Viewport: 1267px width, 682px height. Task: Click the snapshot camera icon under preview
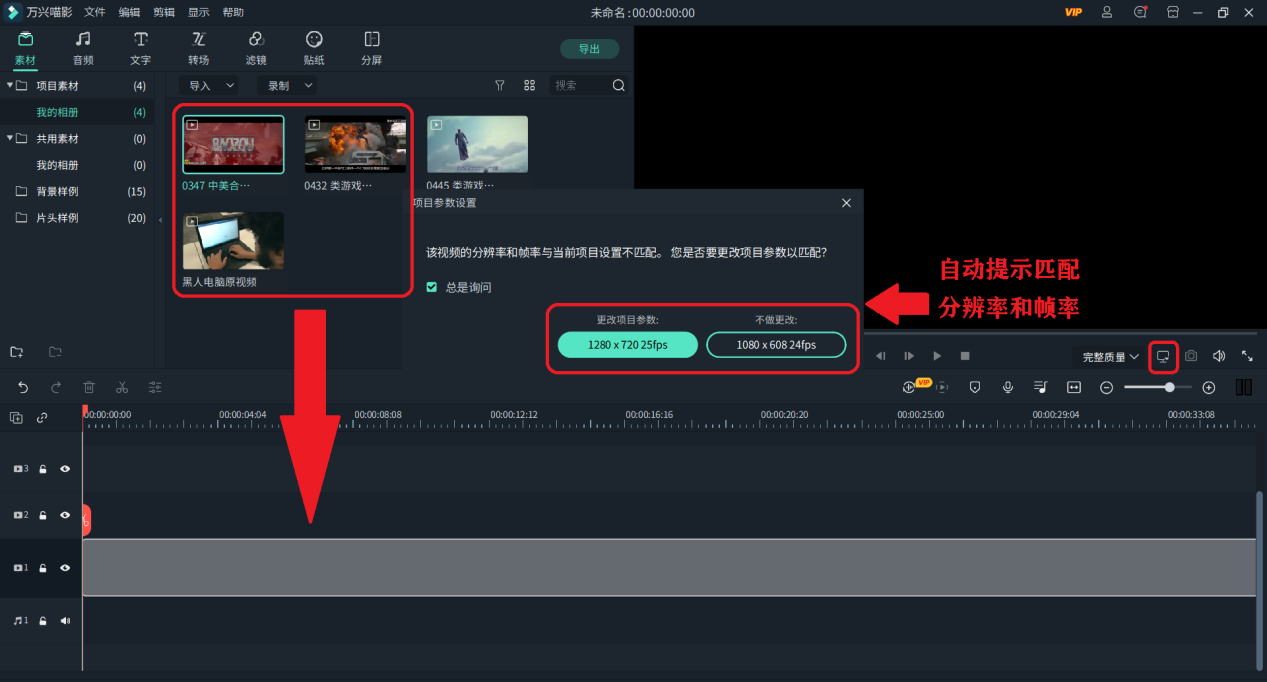[1190, 356]
